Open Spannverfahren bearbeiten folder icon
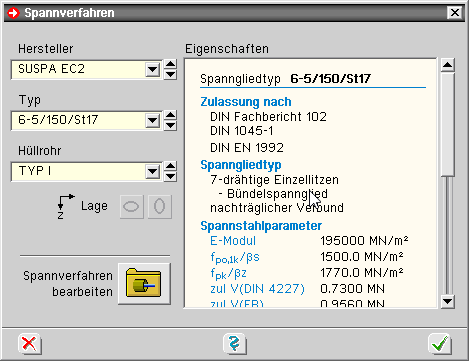This screenshot has width=469, height=361. [x=144, y=284]
